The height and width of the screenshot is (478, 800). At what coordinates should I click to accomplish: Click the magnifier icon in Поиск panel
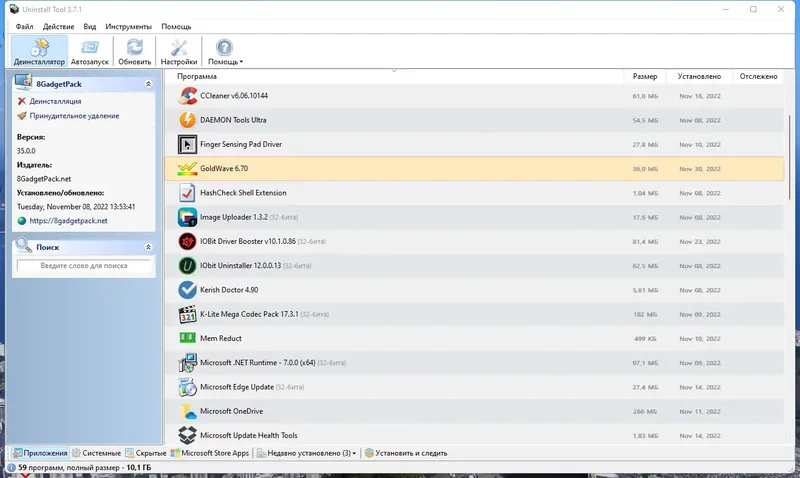point(23,245)
